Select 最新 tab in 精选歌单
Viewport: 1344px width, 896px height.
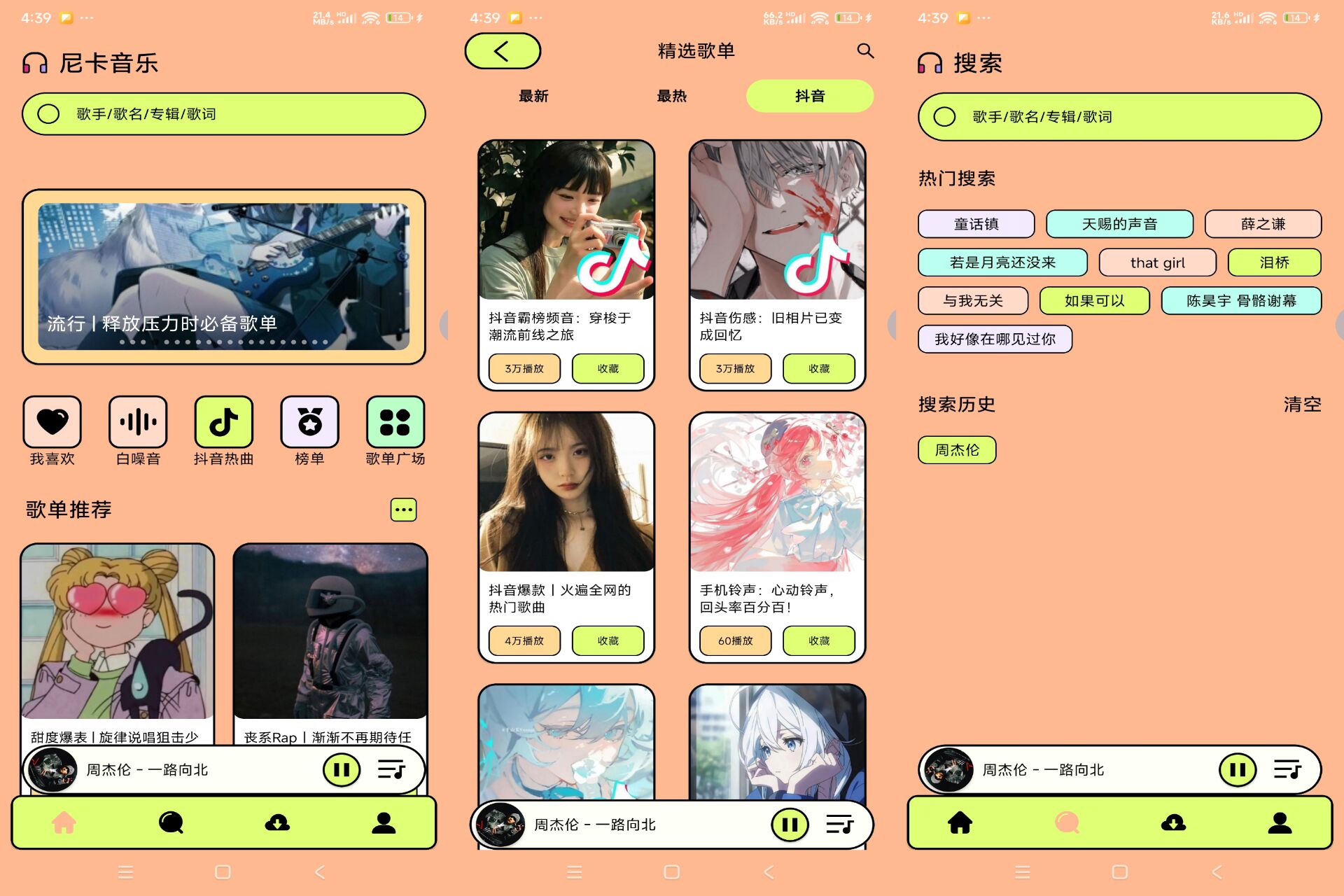529,97
